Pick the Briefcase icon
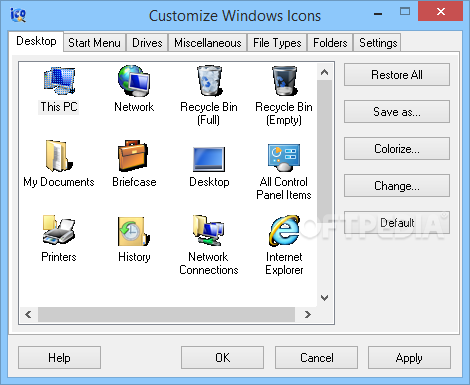The image size is (470, 385). tap(133, 156)
